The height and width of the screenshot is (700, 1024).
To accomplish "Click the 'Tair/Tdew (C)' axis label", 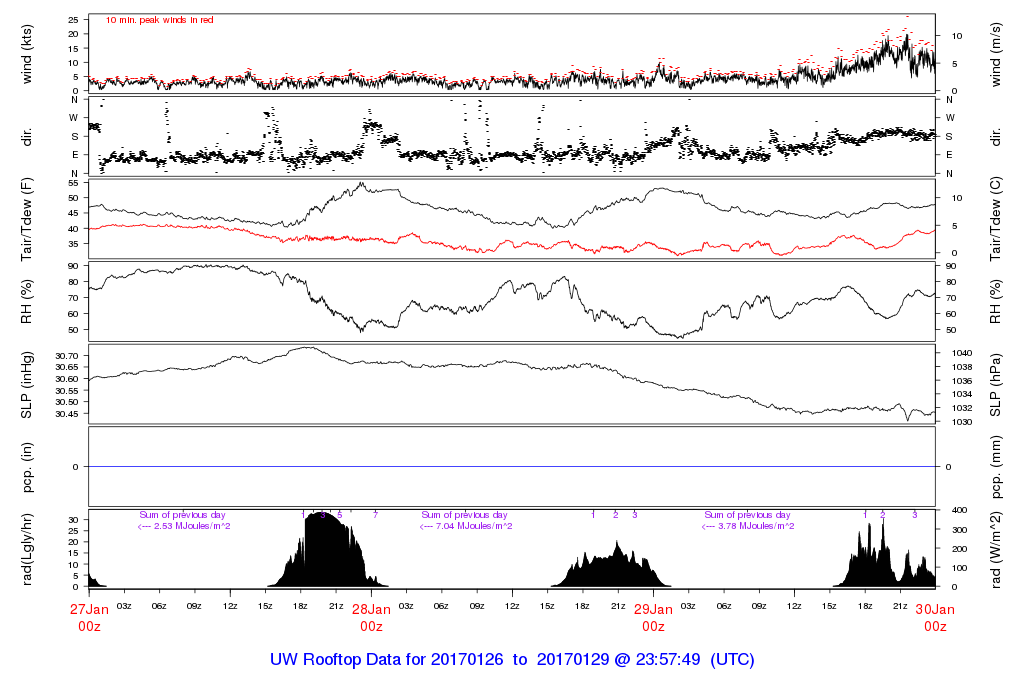I will coord(995,219).
